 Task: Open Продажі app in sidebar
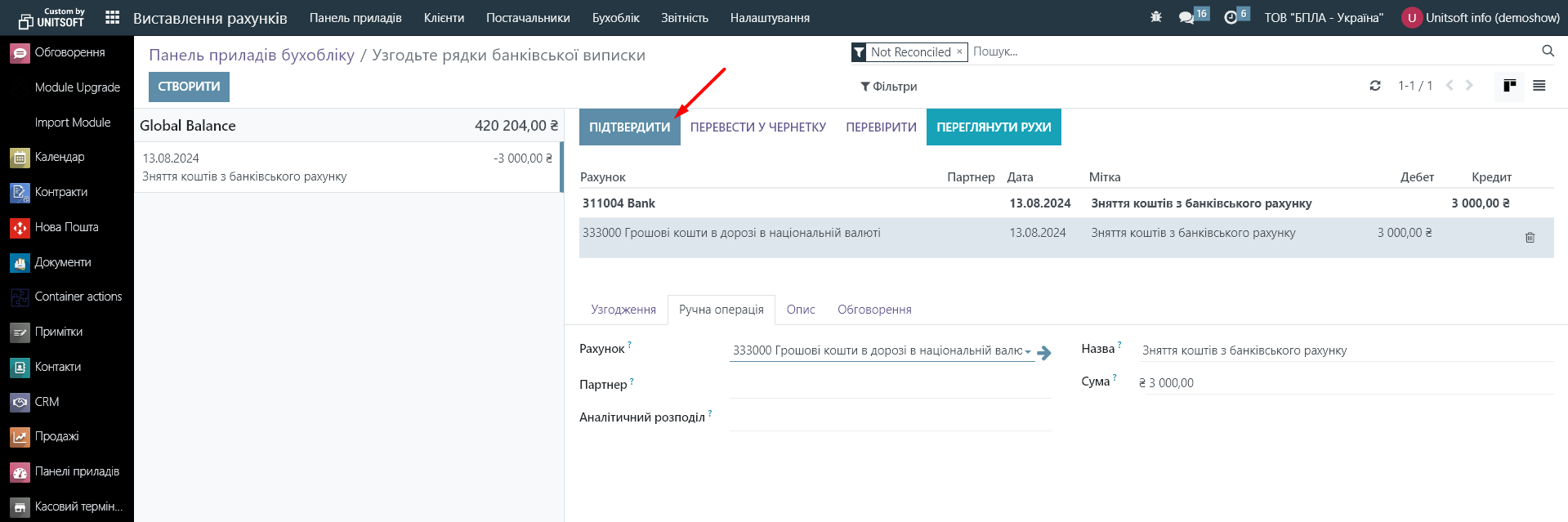click(x=67, y=436)
